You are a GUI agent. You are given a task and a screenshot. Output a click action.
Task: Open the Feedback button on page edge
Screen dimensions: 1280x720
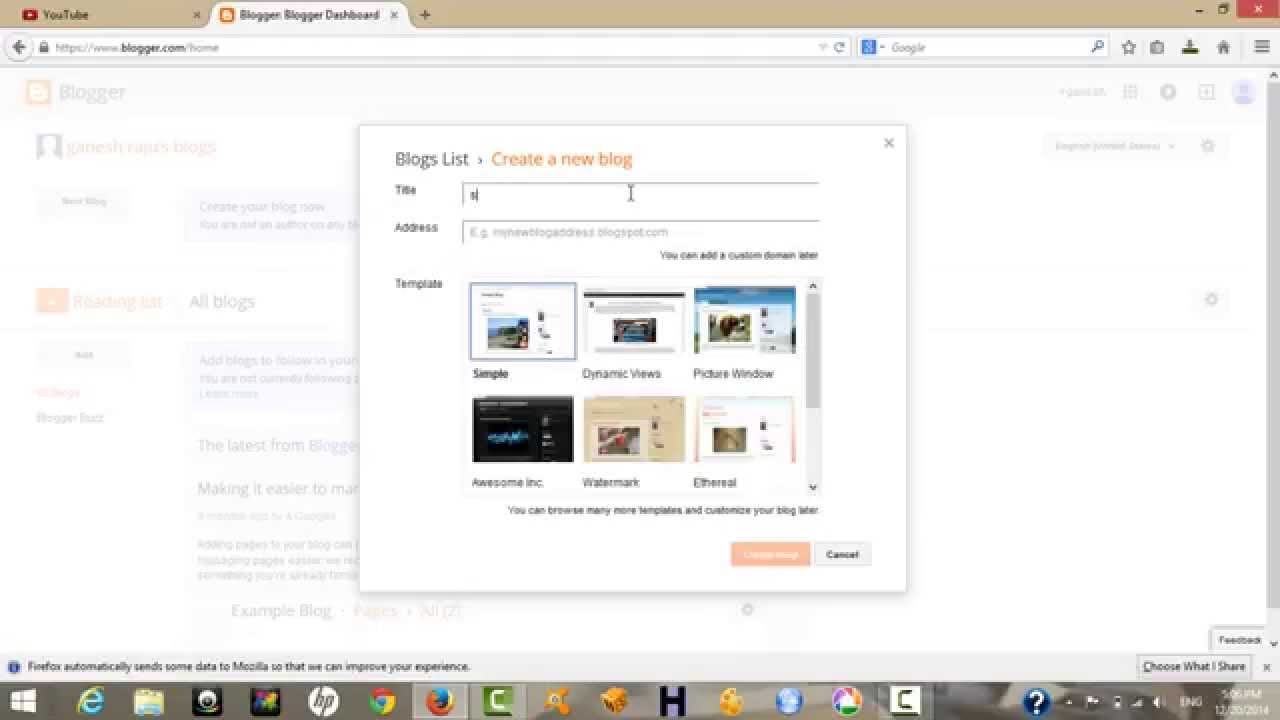[1240, 640]
